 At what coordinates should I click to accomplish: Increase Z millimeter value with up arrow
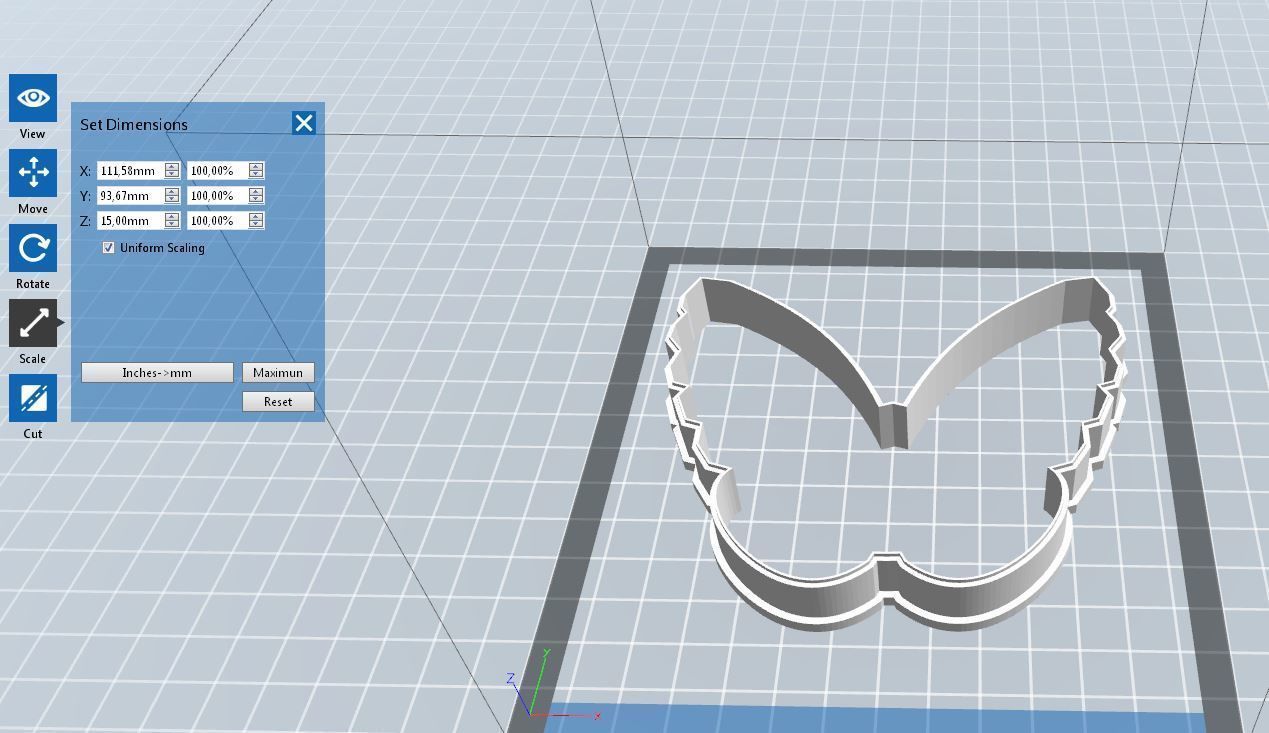(x=172, y=216)
